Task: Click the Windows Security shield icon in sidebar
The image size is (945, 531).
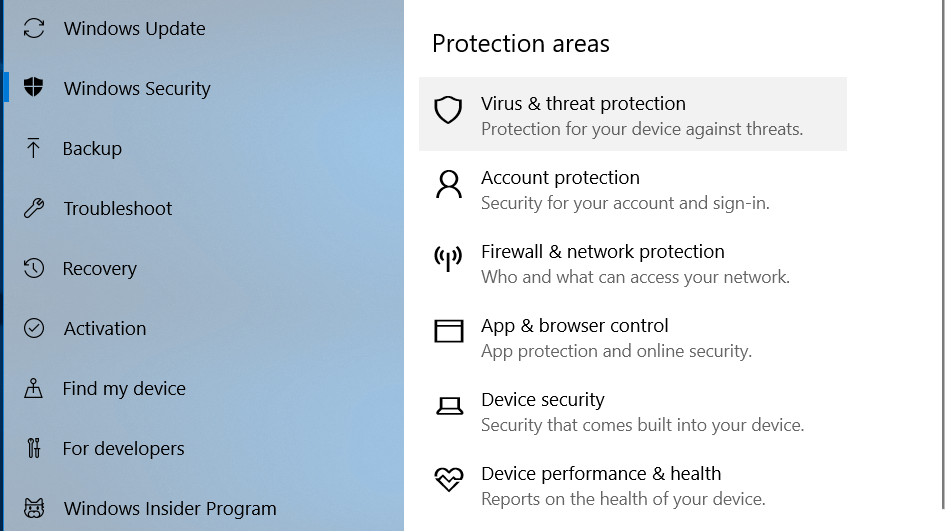Action: [x=34, y=88]
